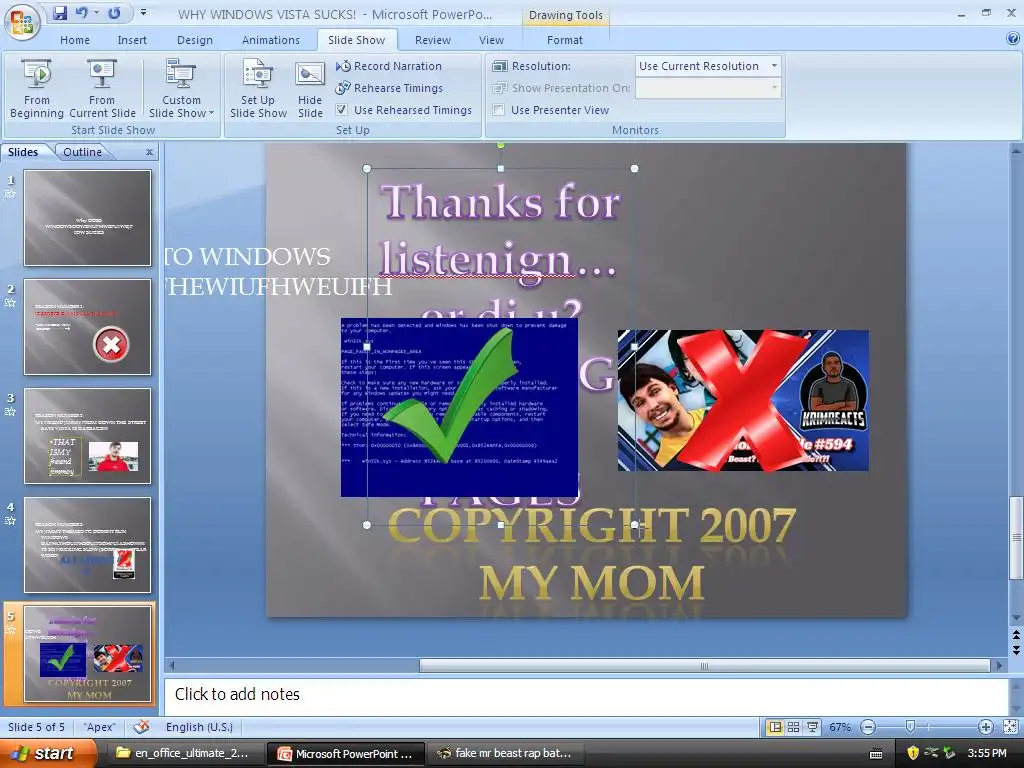Select slide 3 thumbnail

pos(88,436)
